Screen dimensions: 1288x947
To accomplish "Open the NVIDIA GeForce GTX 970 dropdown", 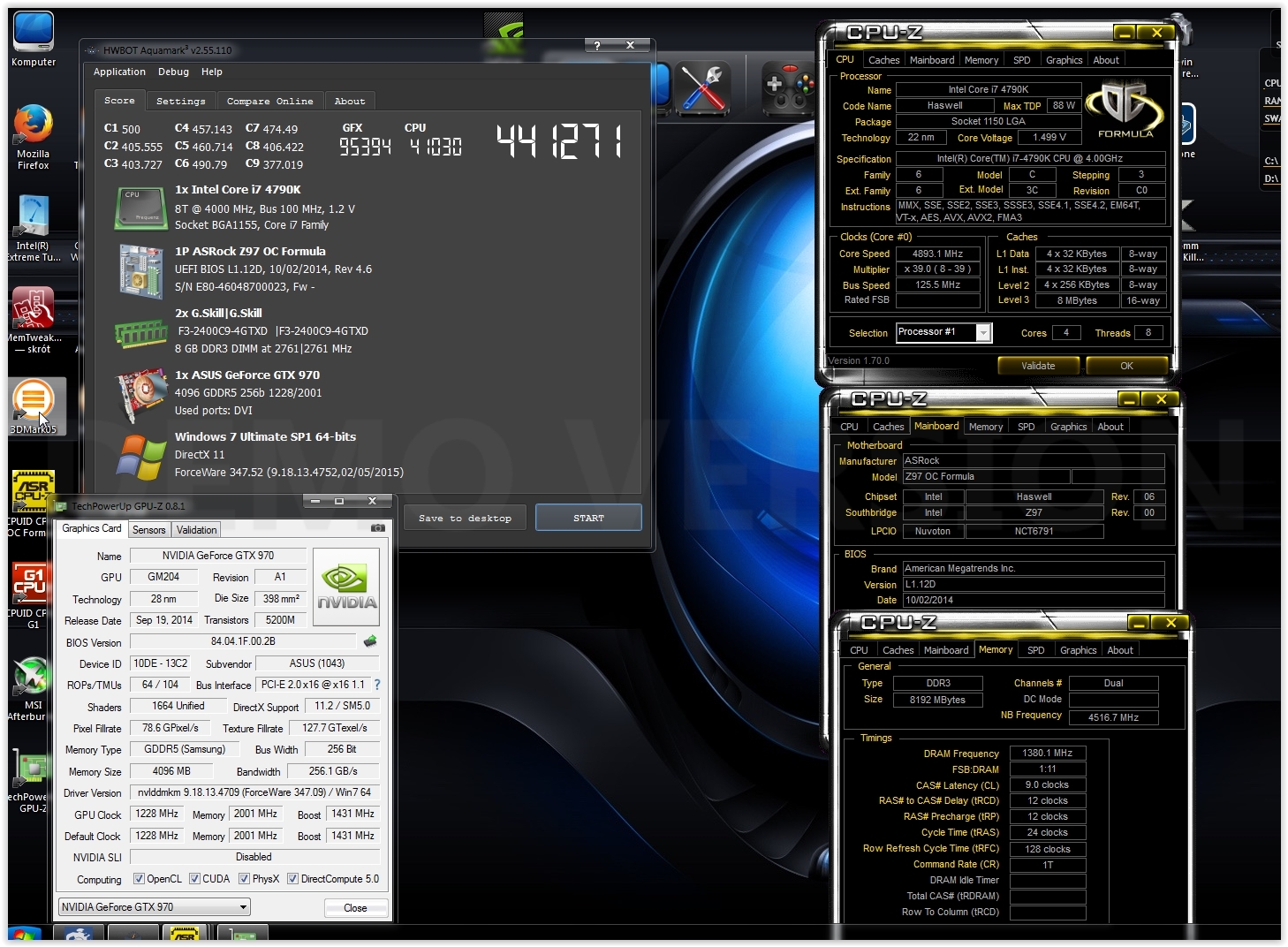I will pos(155,907).
